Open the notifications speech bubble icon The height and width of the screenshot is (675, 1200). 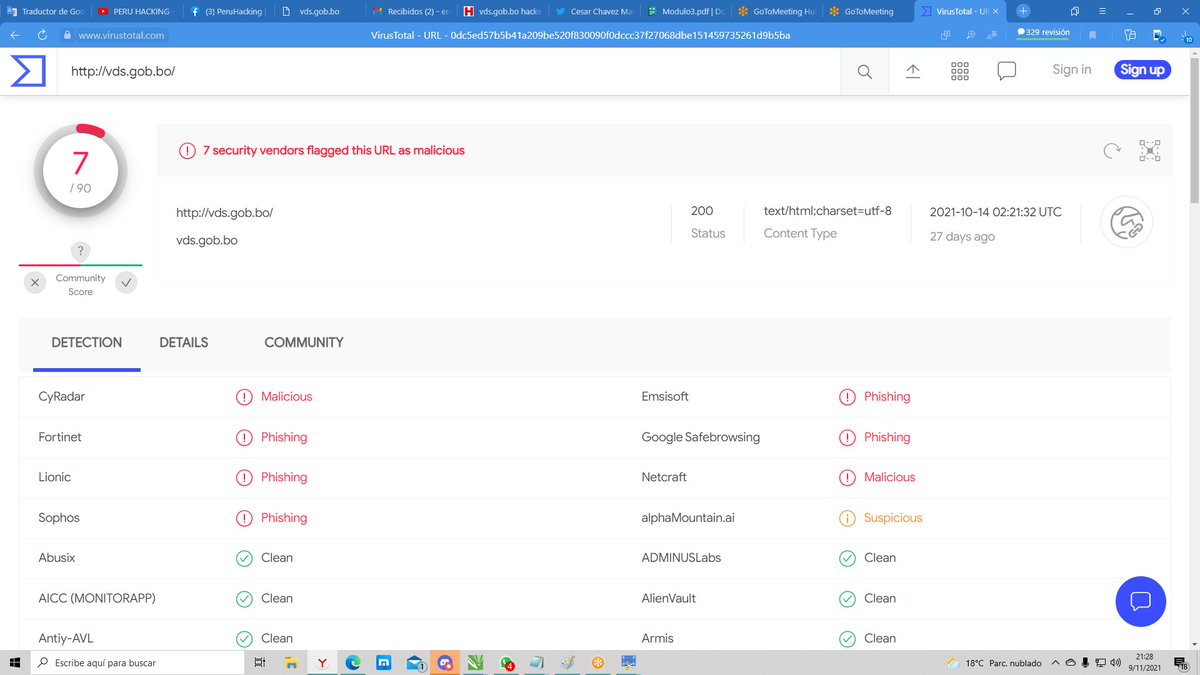click(1007, 71)
